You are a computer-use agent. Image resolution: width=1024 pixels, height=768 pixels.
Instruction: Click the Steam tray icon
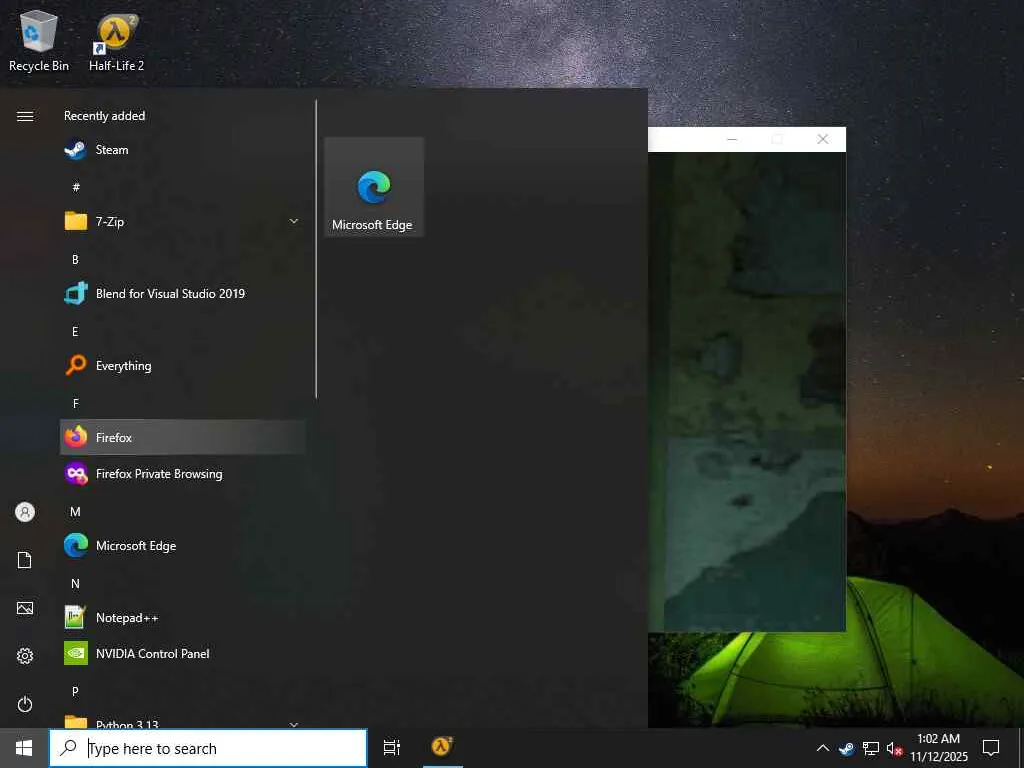[847, 748]
